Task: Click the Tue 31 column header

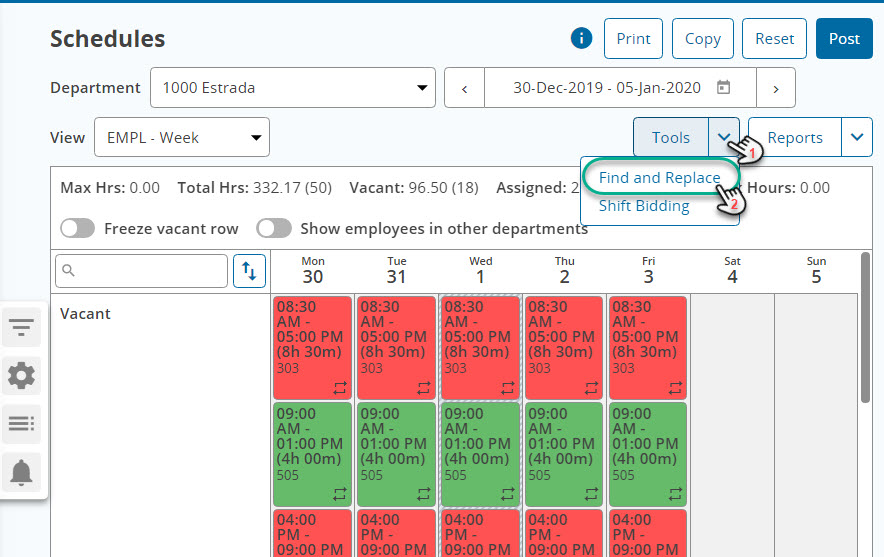Action: tap(396, 270)
